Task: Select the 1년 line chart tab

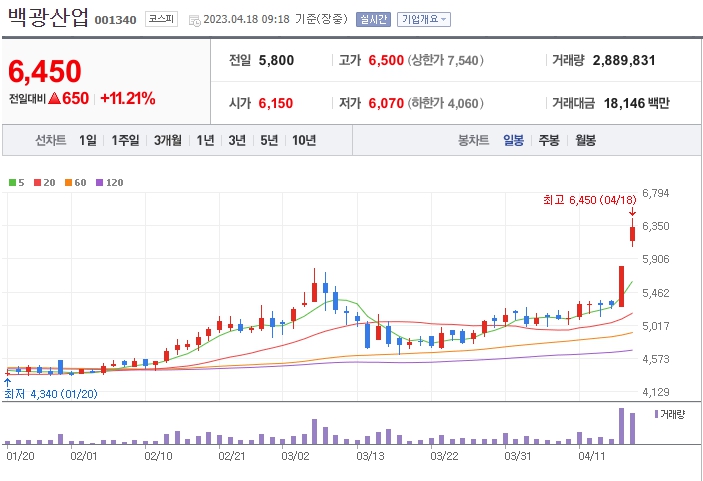Action: click(205, 140)
